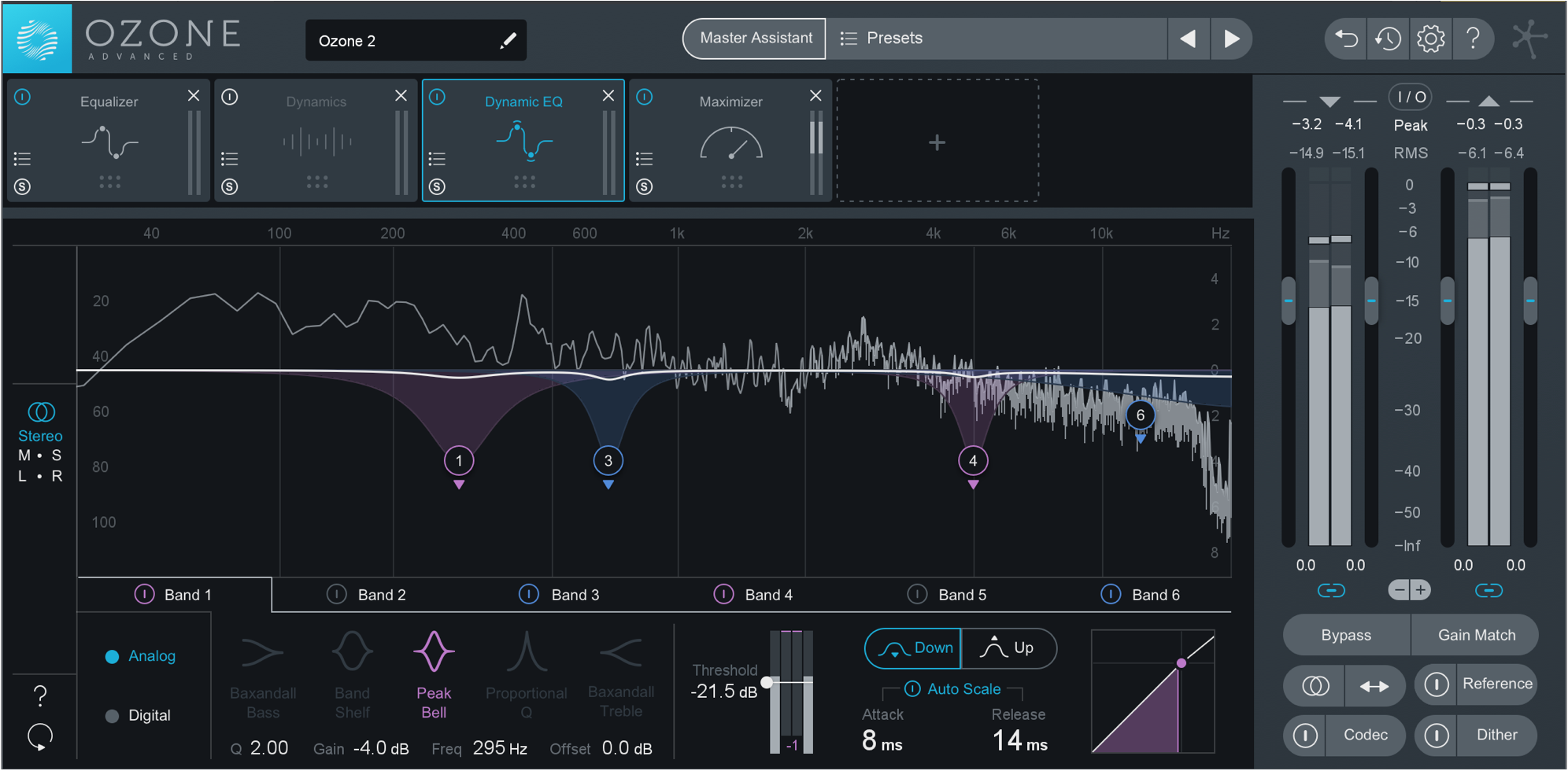Click the undo arrow icon
Viewport: 1568px width, 771px height.
tap(1347, 39)
